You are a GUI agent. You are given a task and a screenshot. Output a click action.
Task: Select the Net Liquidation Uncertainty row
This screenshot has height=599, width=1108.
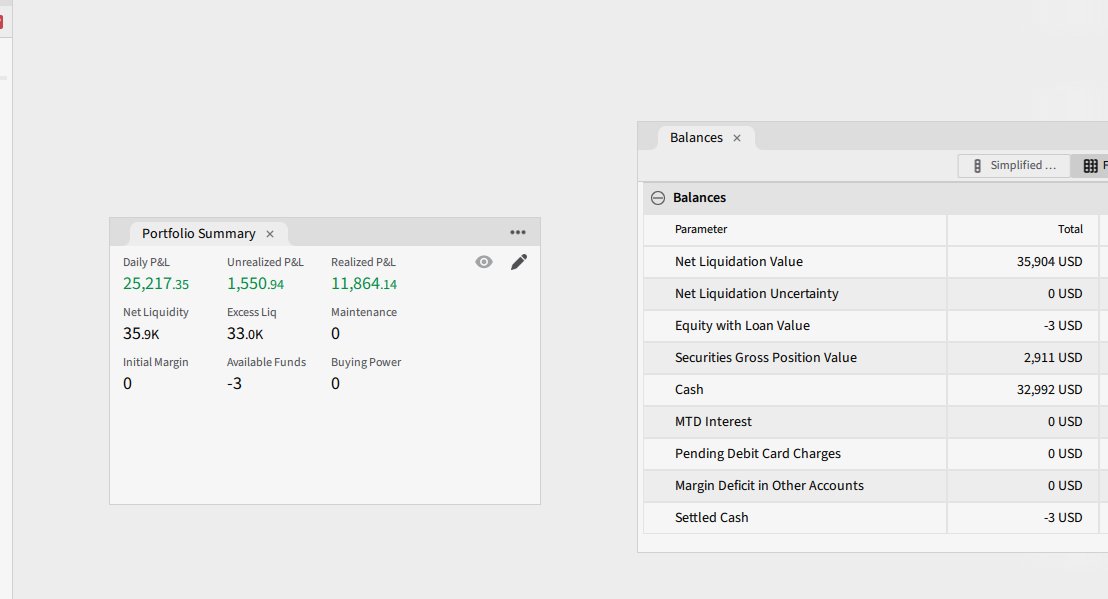click(876, 294)
